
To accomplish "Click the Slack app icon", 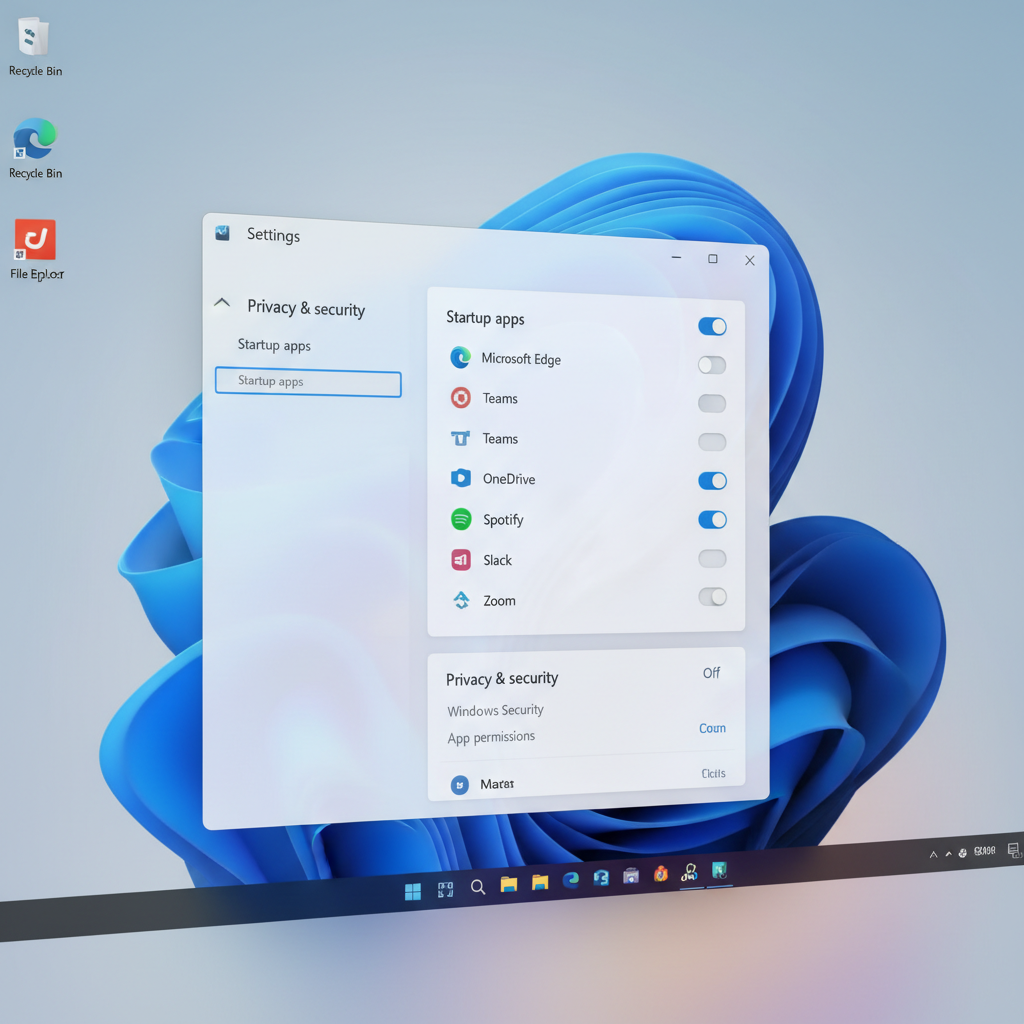I will point(461,560).
